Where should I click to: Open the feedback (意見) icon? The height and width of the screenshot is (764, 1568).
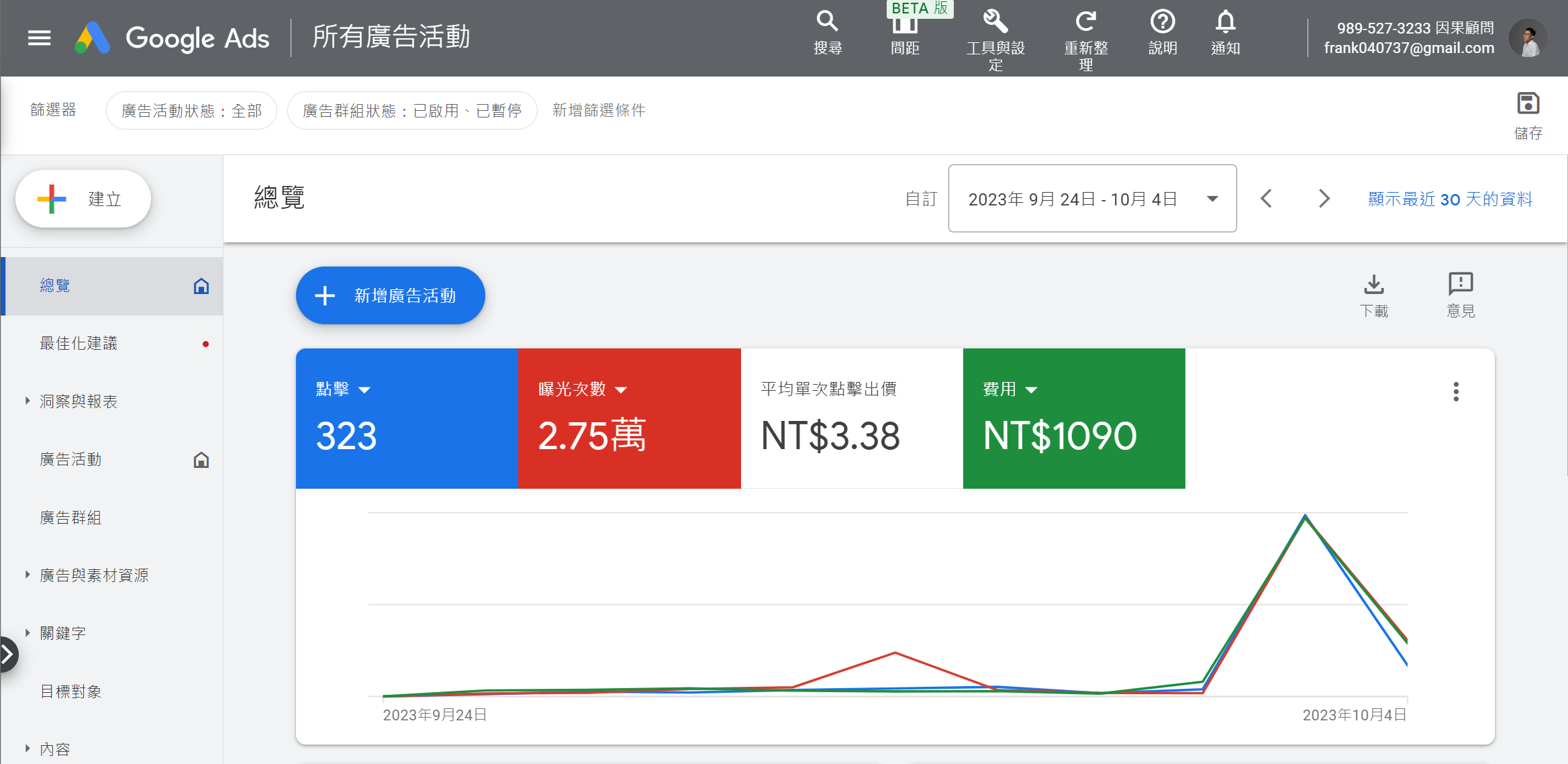[1461, 285]
